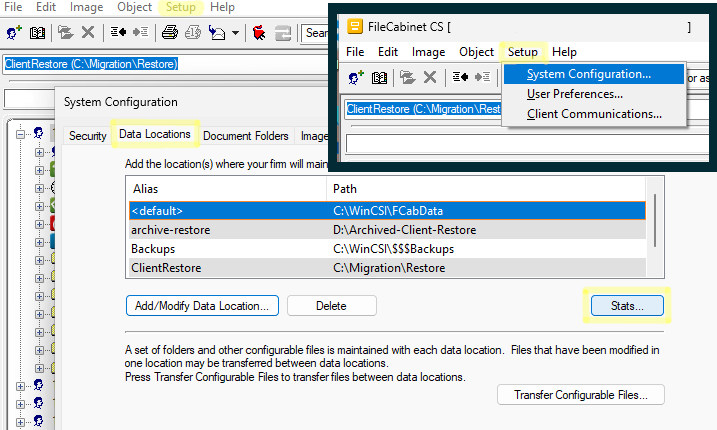Viewport: 717px width, 430px height.
Task: Select the ClientRestore alias row in the list
Action: pos(387,268)
